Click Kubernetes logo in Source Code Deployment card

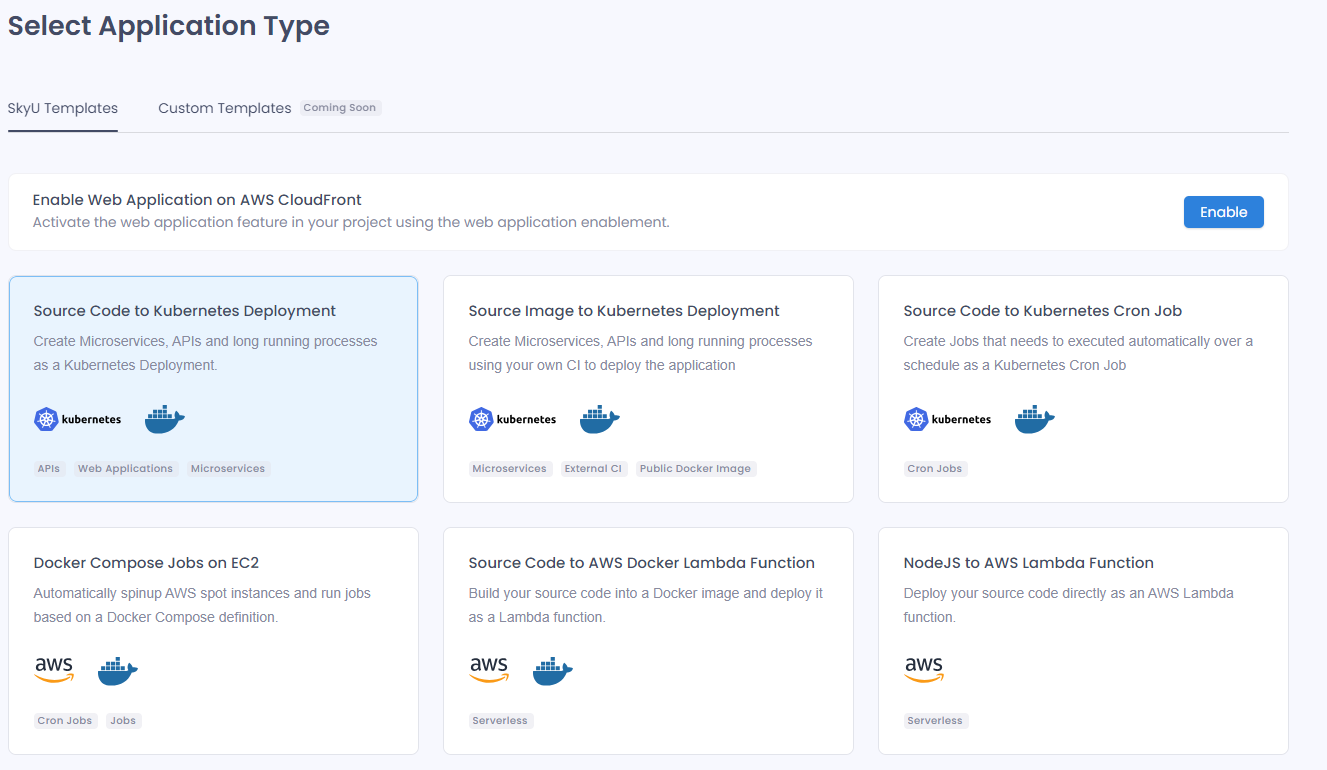click(78, 420)
